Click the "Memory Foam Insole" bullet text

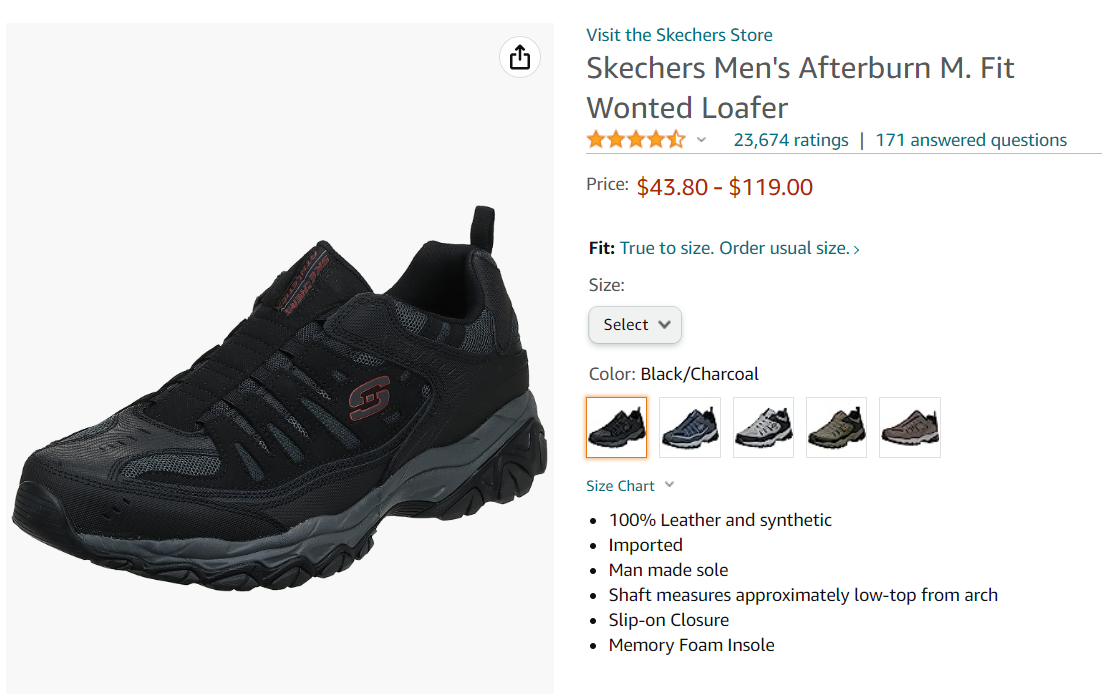tap(691, 645)
